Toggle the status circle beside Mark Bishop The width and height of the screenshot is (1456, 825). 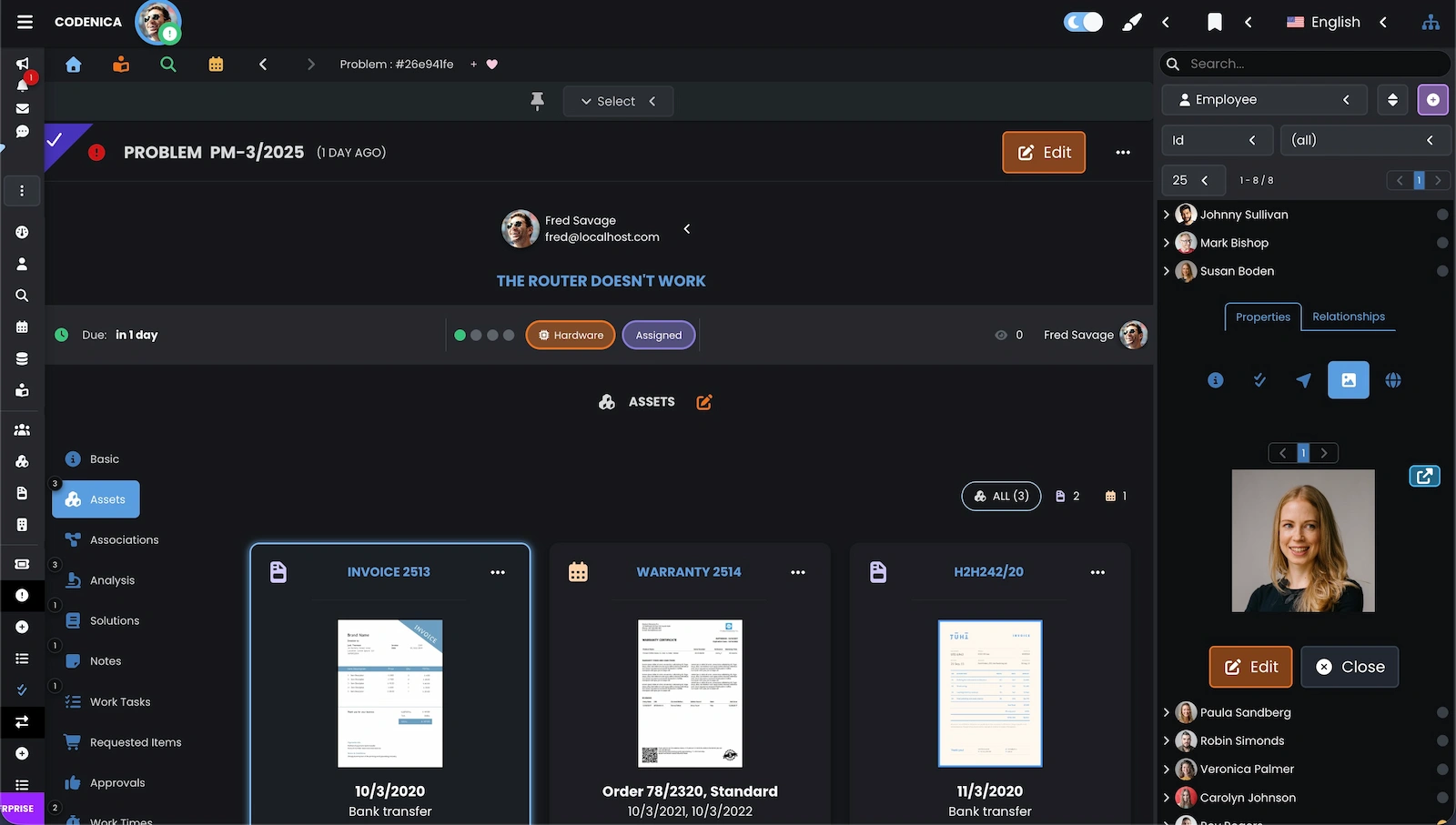point(1442,243)
